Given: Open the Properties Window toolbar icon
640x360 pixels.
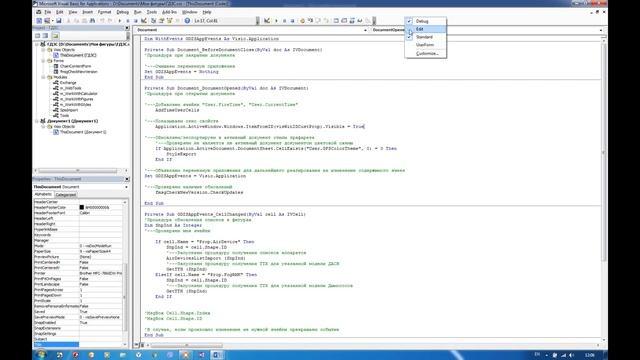Looking at the screenshot, I should pos(161,20).
